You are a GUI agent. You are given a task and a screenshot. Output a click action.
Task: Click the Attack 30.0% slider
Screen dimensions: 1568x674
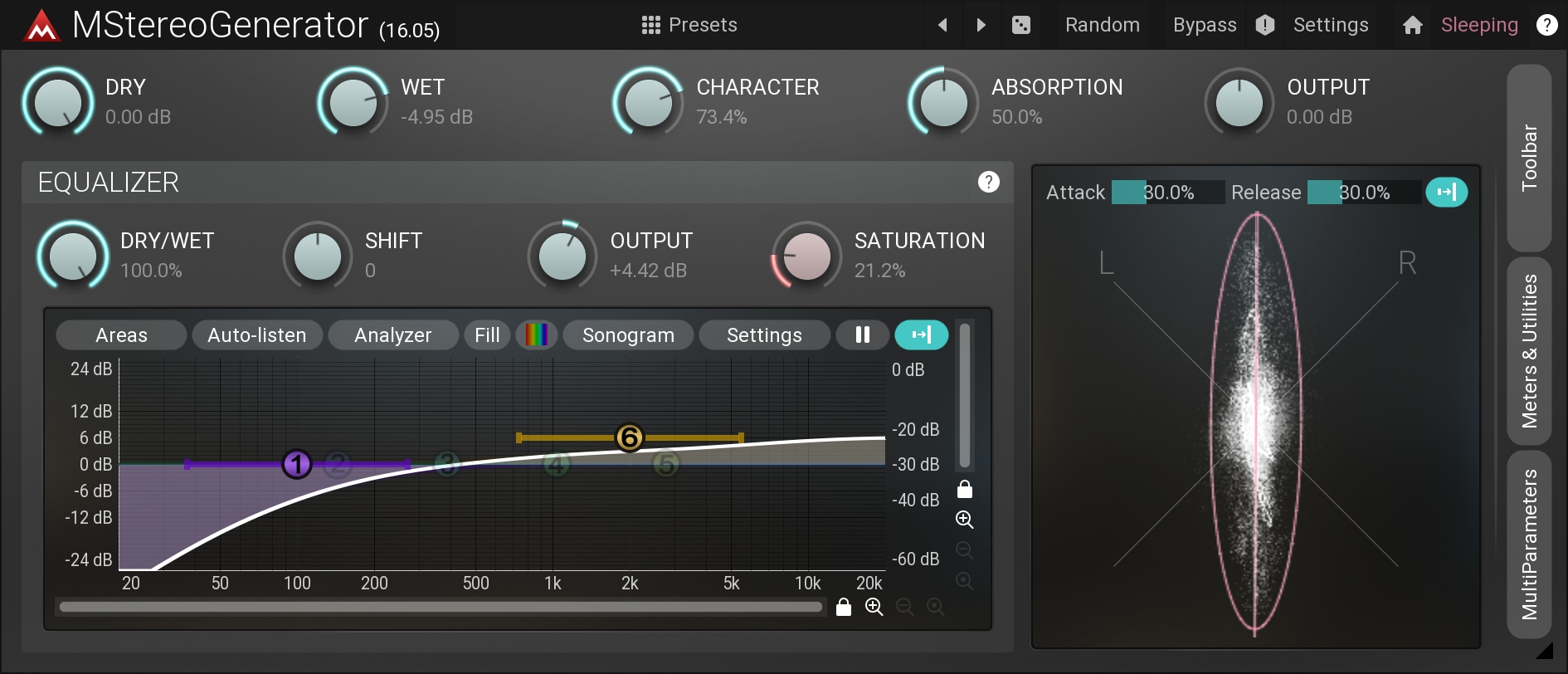(x=1168, y=193)
